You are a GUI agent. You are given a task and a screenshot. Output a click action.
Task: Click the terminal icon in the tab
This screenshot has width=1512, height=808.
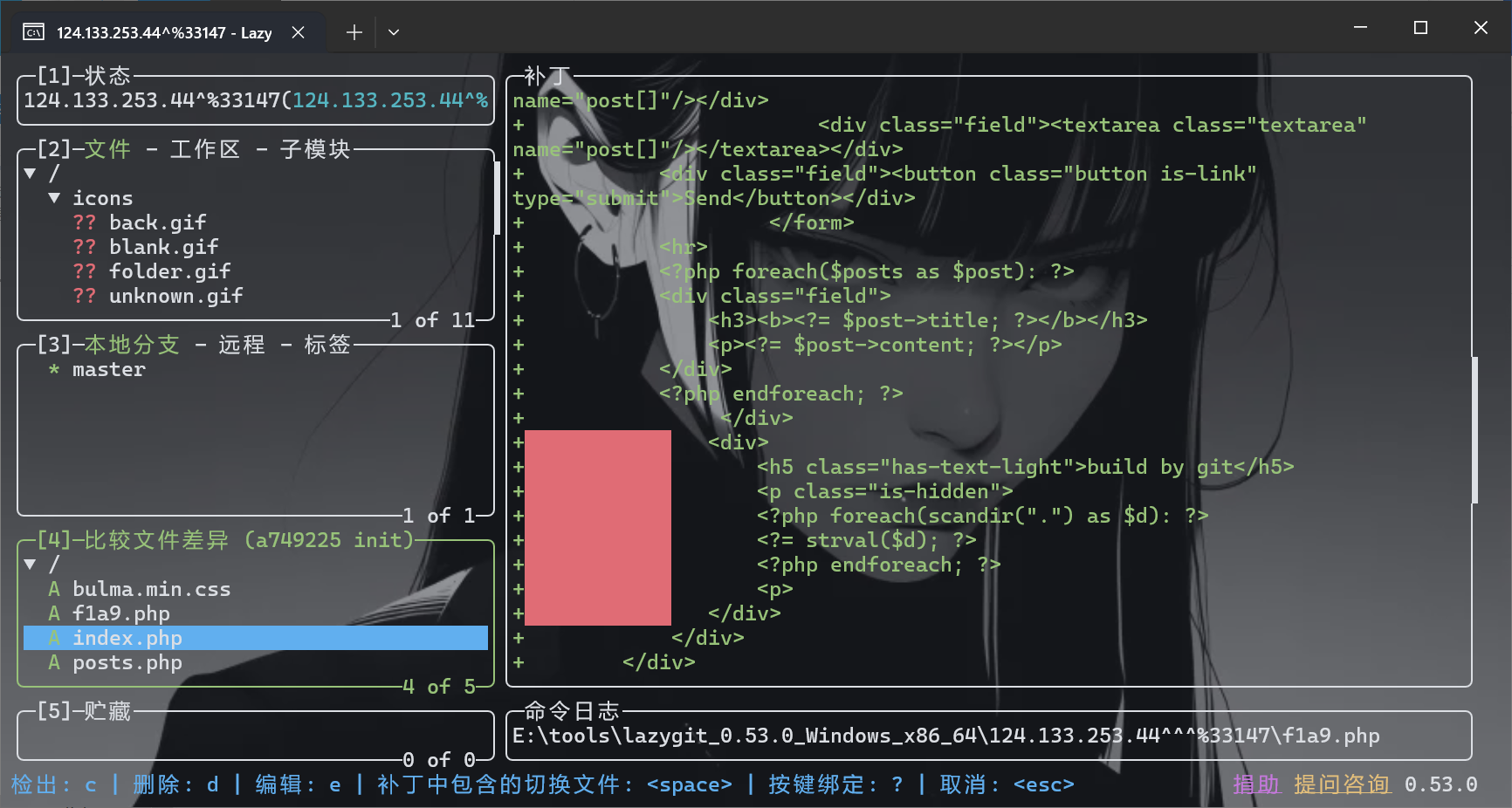tap(33, 33)
